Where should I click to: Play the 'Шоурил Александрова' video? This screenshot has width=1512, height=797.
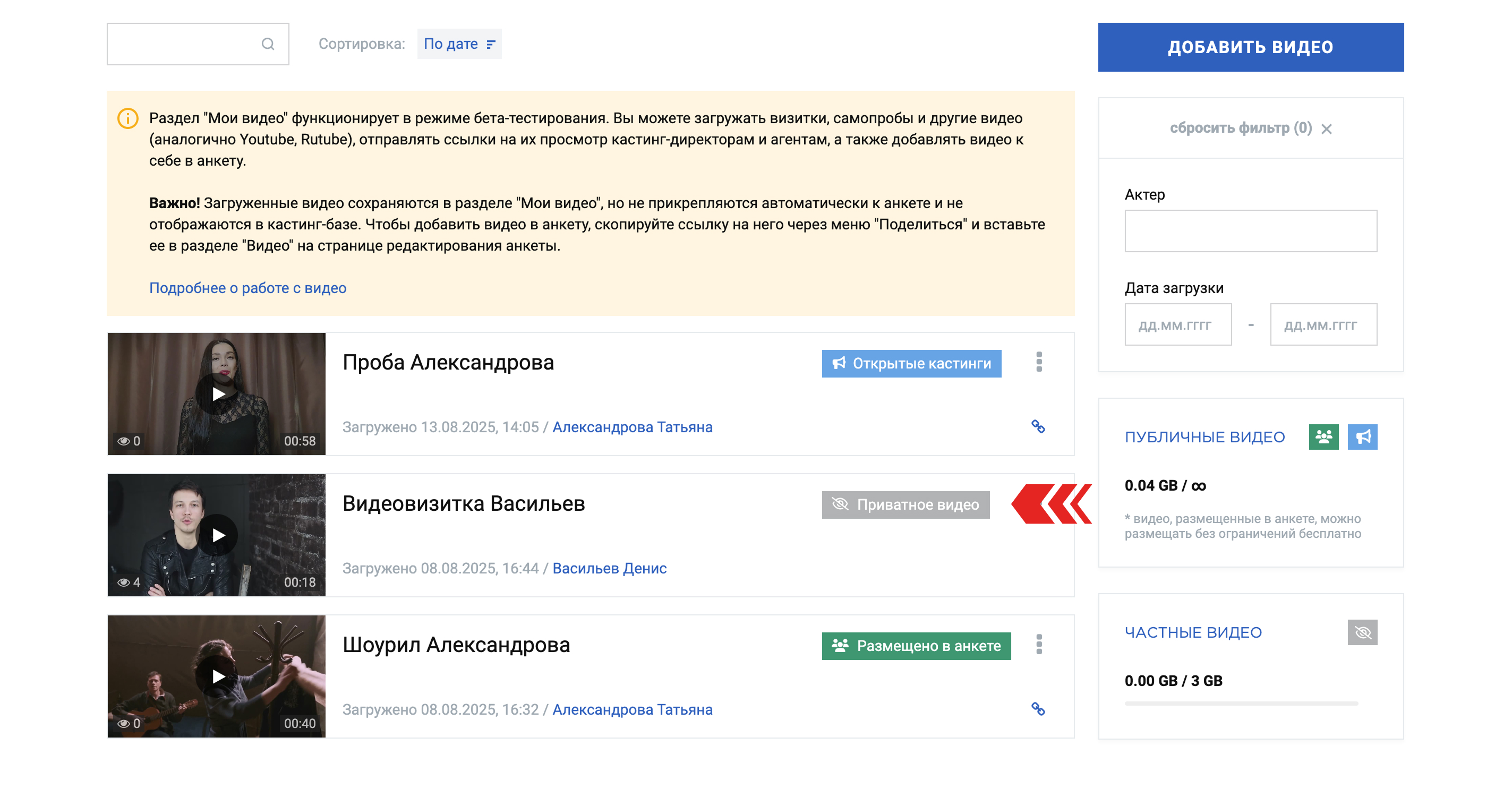[217, 676]
